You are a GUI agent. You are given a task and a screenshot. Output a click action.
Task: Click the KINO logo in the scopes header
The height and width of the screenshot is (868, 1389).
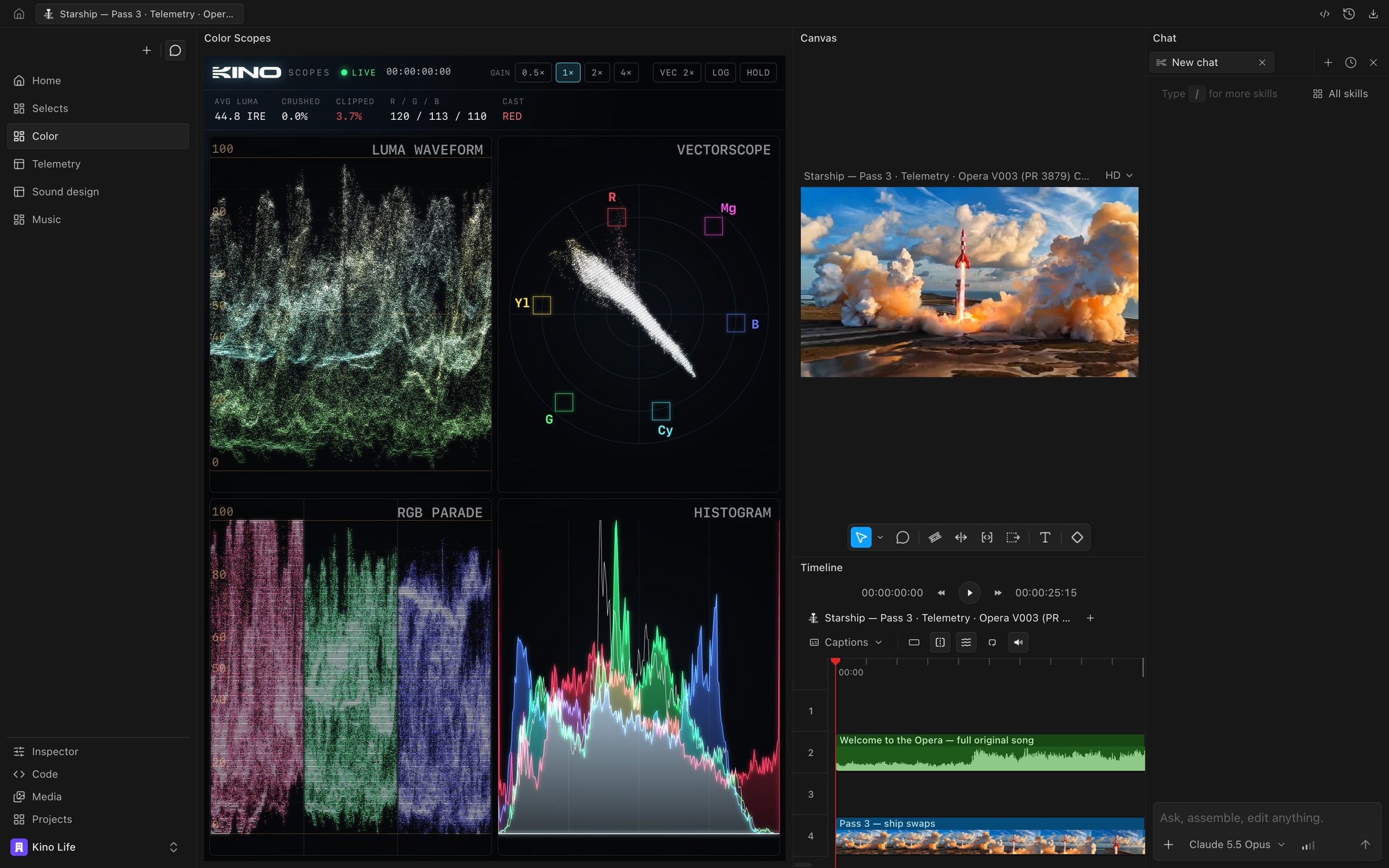(246, 72)
